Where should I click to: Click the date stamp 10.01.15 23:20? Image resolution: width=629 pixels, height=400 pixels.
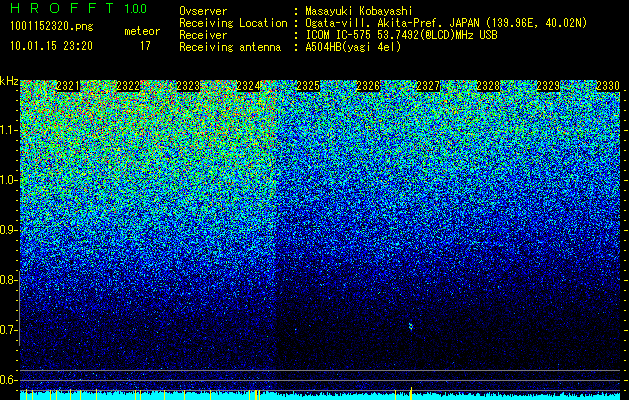(x=51, y=45)
